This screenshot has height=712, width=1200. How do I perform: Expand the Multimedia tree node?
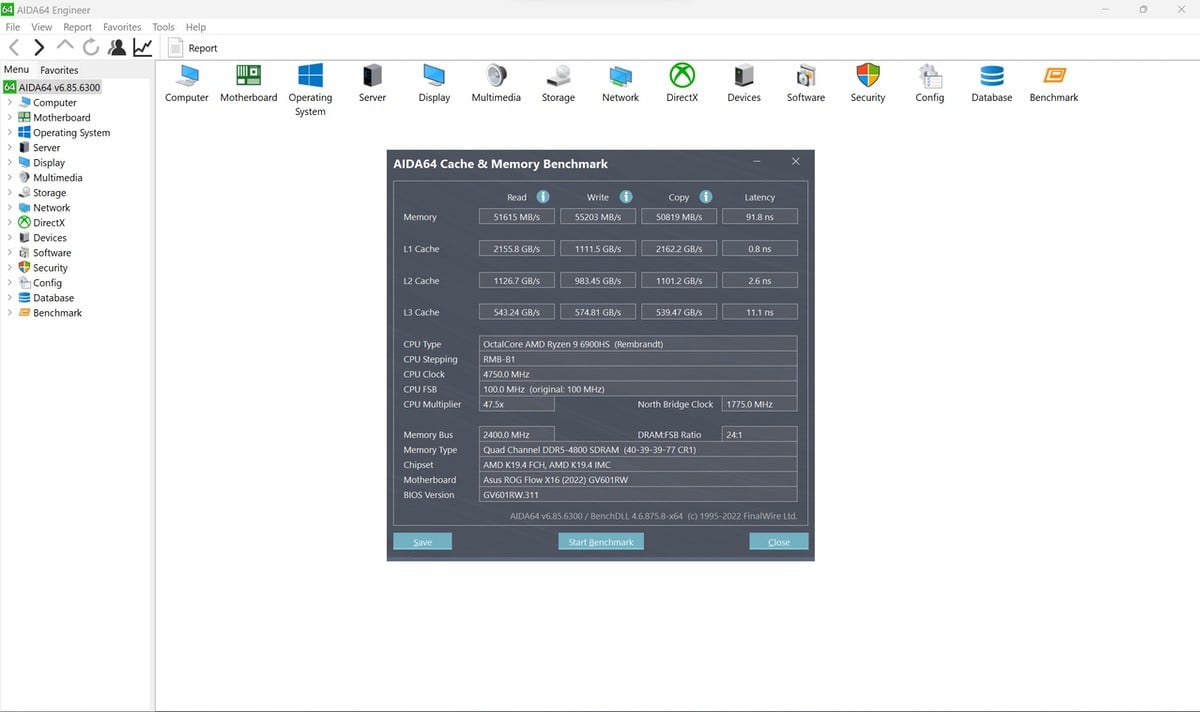pyautogui.click(x=10, y=177)
